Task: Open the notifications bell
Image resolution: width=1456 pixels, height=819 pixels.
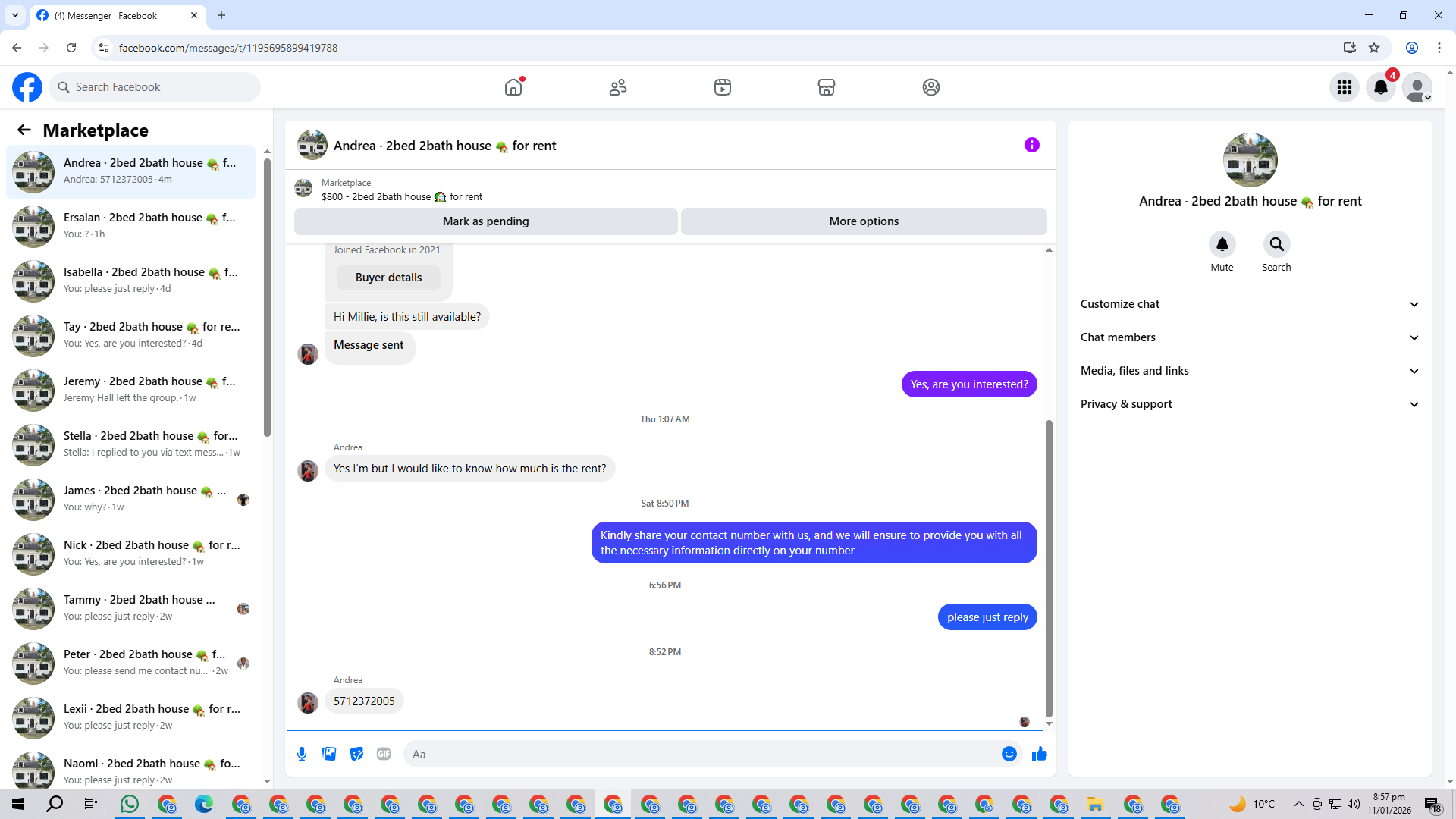Action: [1381, 87]
